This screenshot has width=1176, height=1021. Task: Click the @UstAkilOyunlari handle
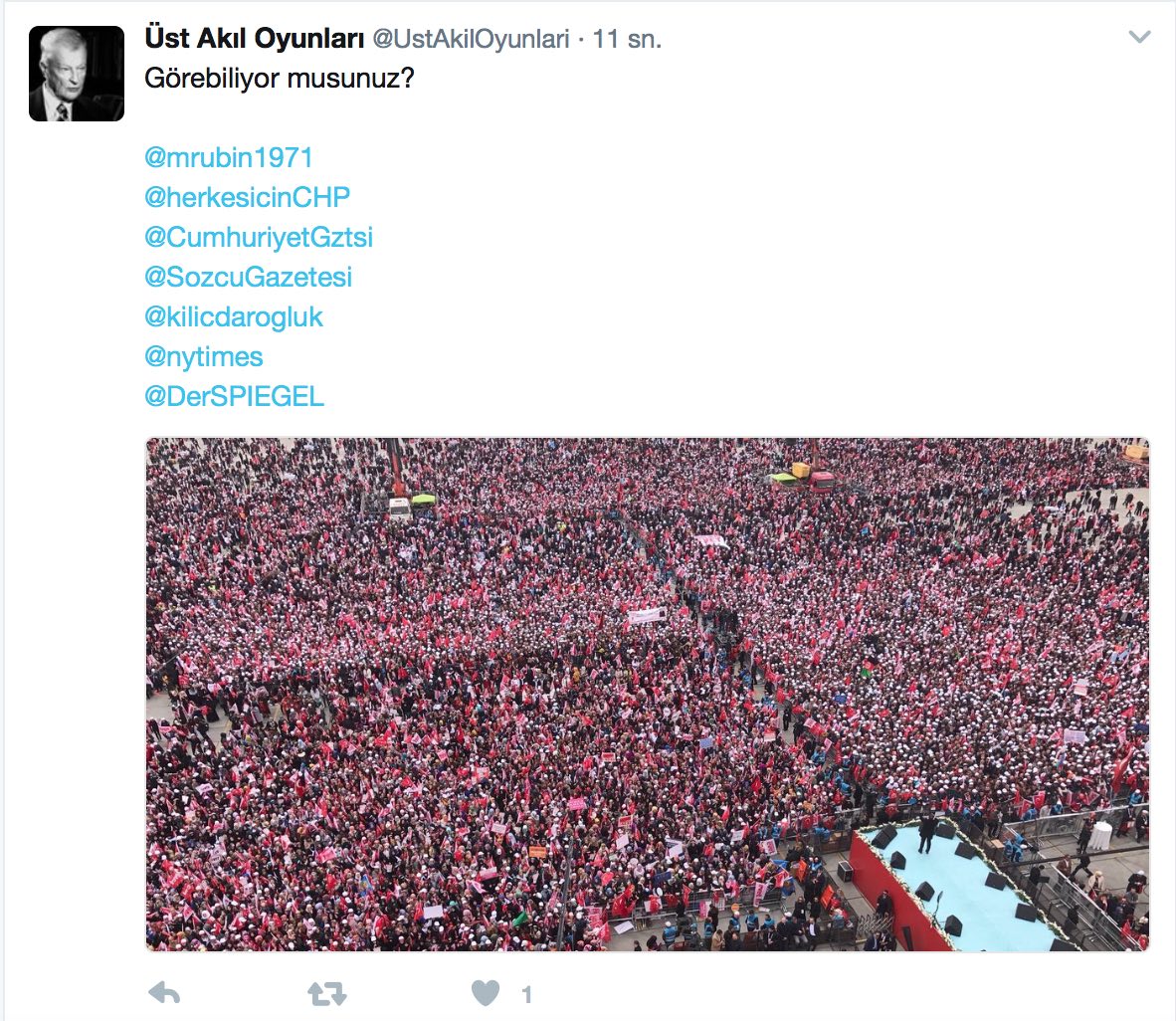pyautogui.click(x=471, y=39)
